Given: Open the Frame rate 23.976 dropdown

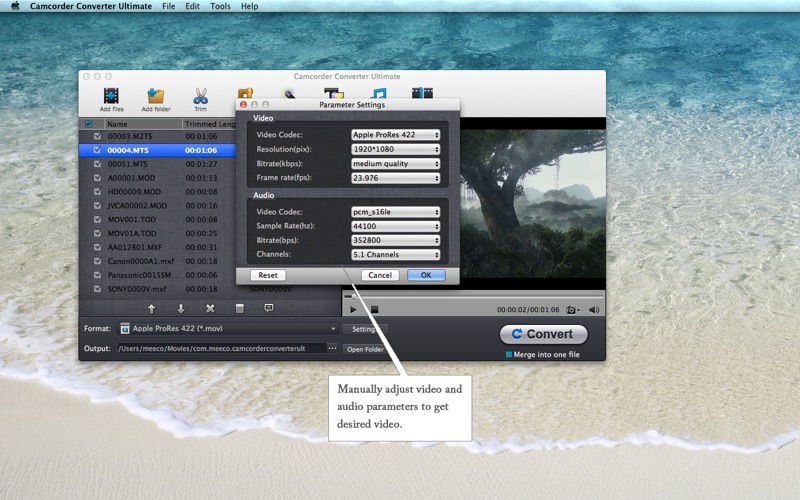Looking at the screenshot, I should 395,178.
